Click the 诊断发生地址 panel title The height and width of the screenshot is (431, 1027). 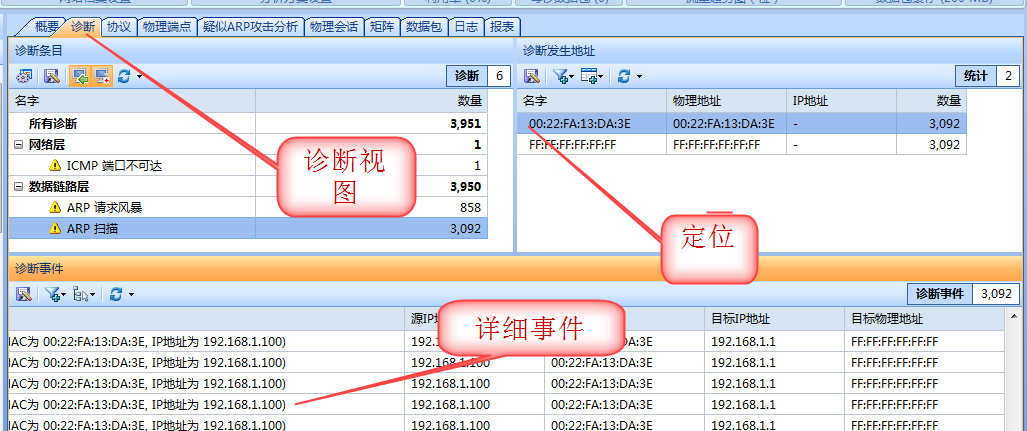pos(559,50)
